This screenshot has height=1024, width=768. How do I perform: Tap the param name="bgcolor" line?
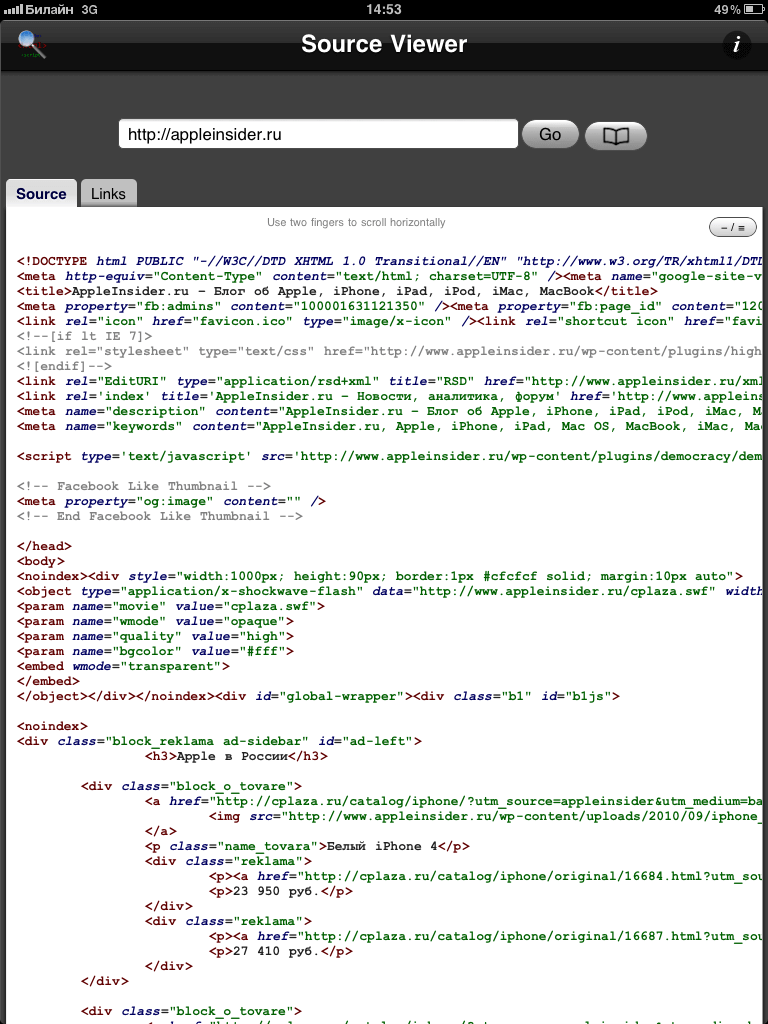(155, 651)
